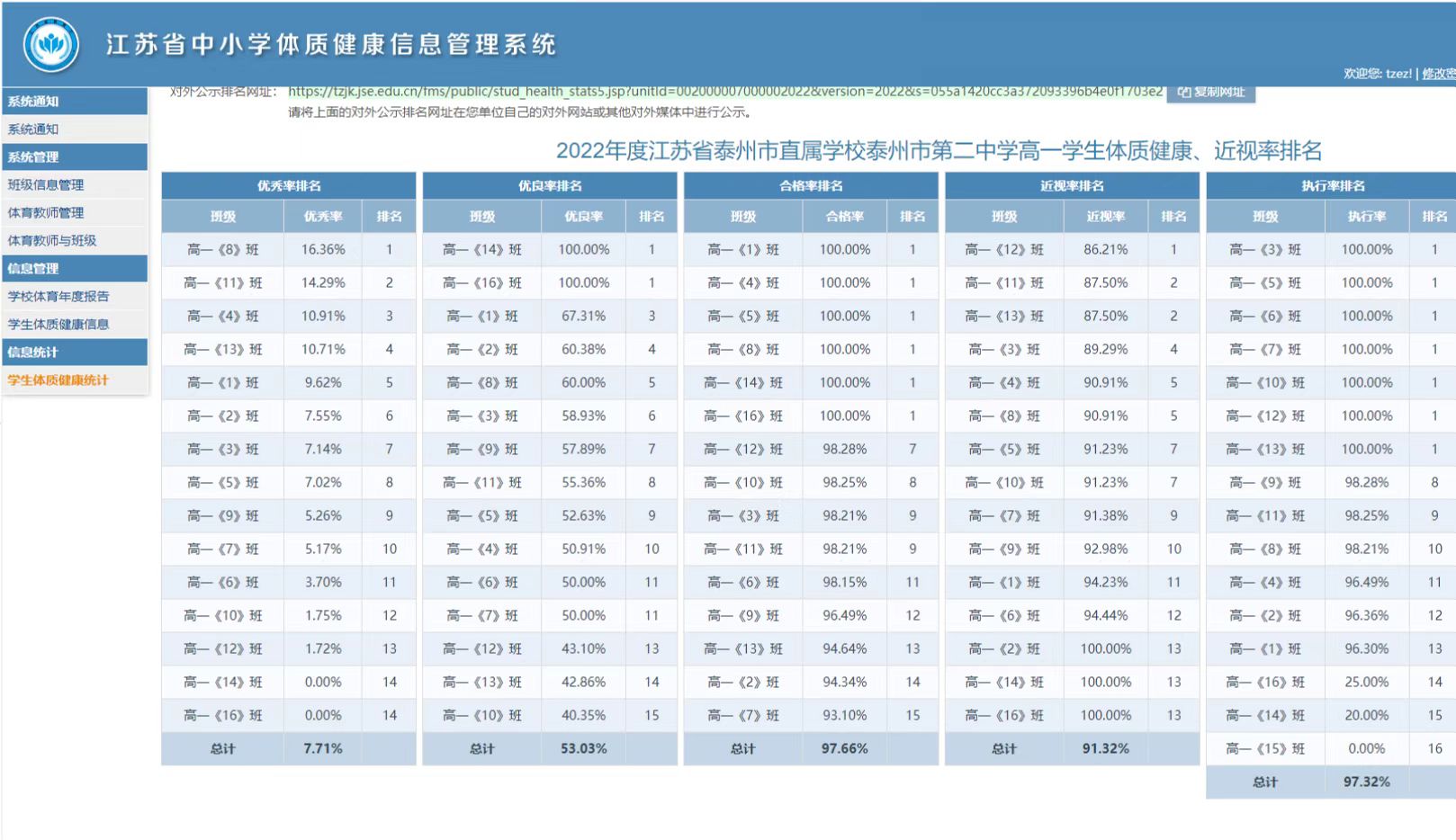The height and width of the screenshot is (840, 1456).
Task: Open 系统通知 menu item in sidebar
Action: tap(75, 130)
